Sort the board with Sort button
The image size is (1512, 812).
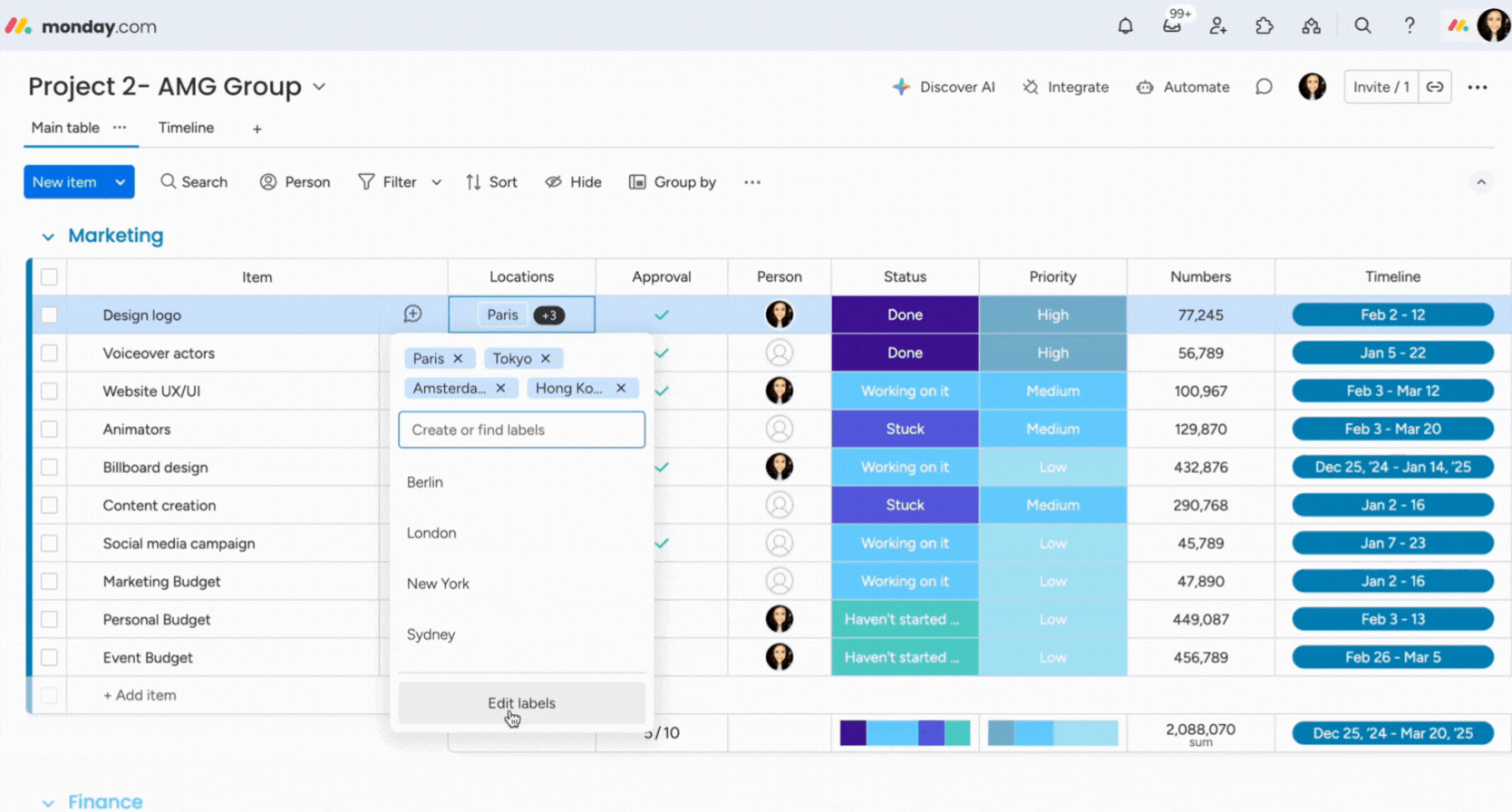[x=491, y=182]
